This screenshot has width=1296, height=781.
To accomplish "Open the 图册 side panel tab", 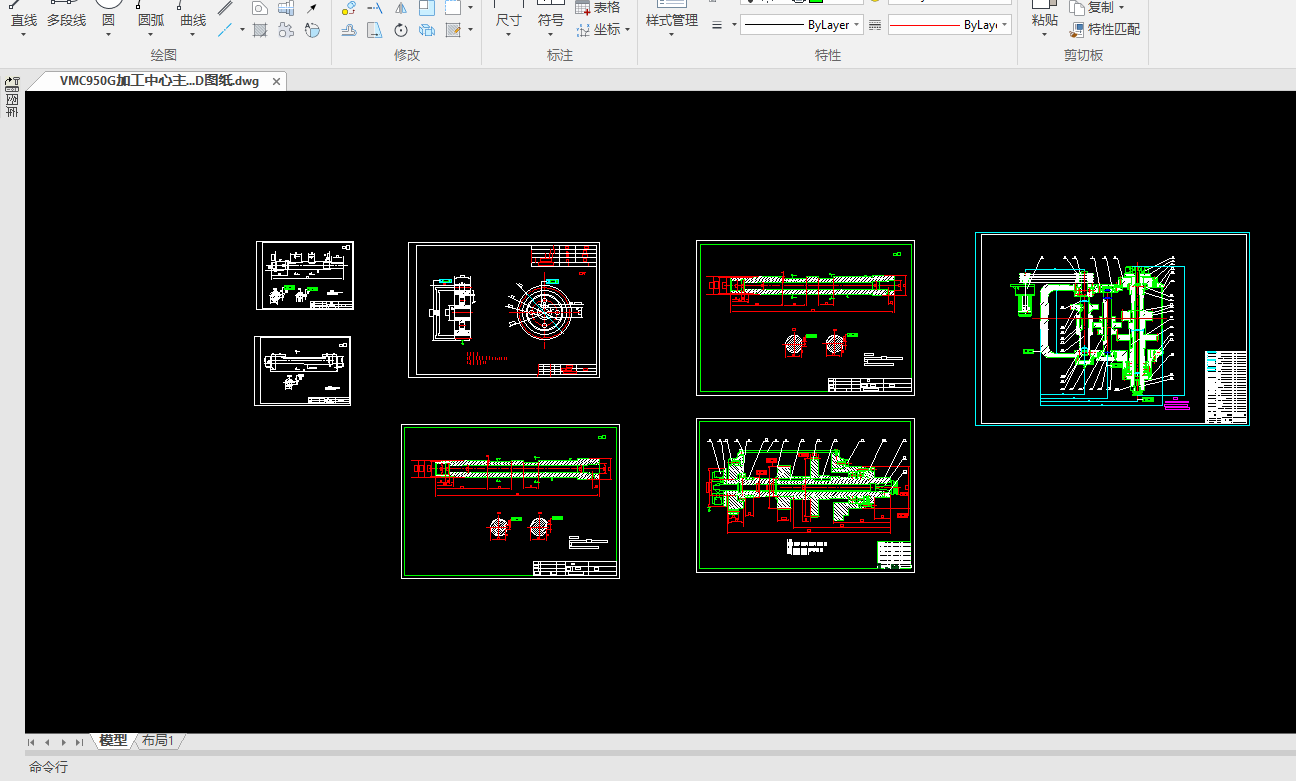I will (12, 105).
